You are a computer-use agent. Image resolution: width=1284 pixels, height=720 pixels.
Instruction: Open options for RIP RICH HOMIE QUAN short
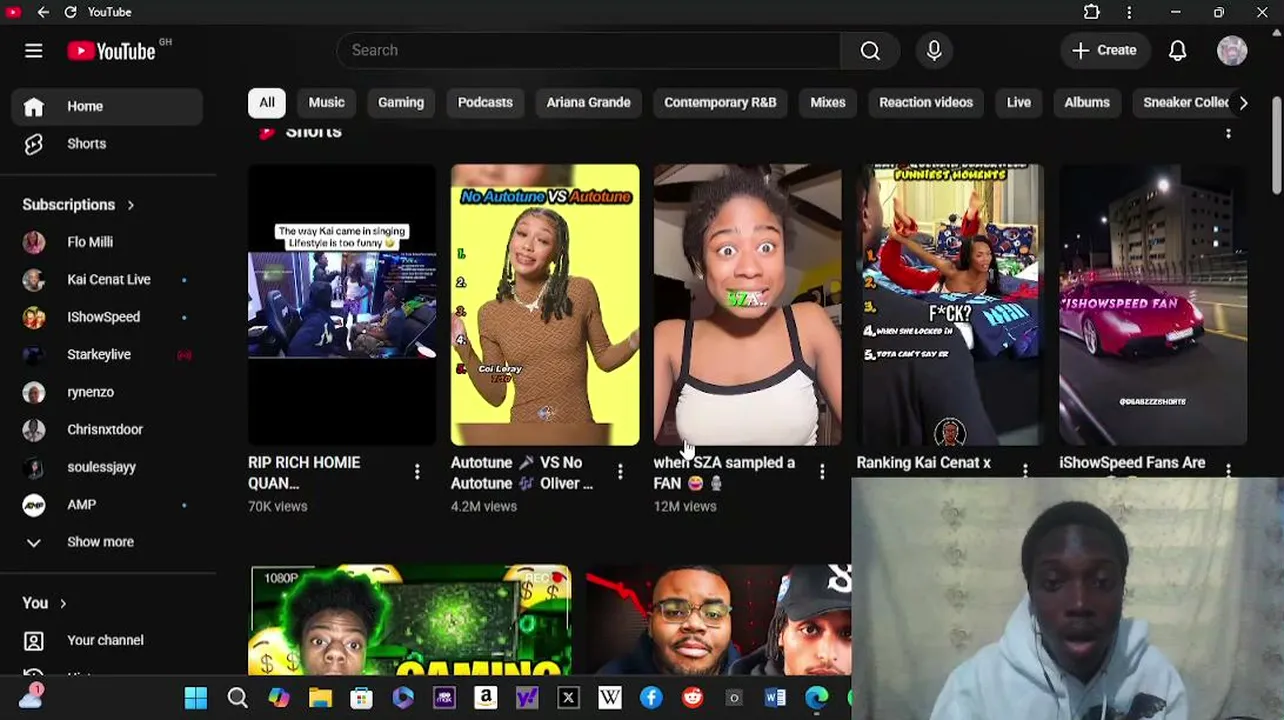pyautogui.click(x=417, y=471)
